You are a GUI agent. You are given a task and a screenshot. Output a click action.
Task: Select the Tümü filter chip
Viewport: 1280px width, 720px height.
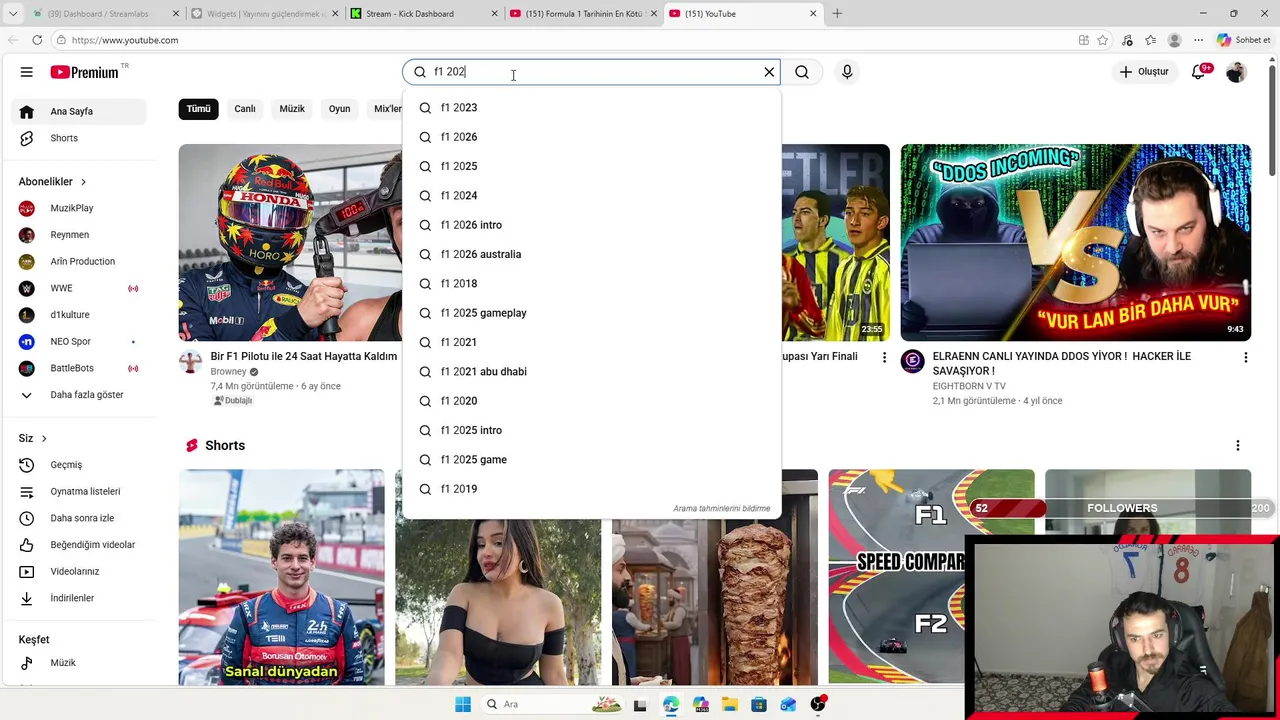click(x=198, y=109)
